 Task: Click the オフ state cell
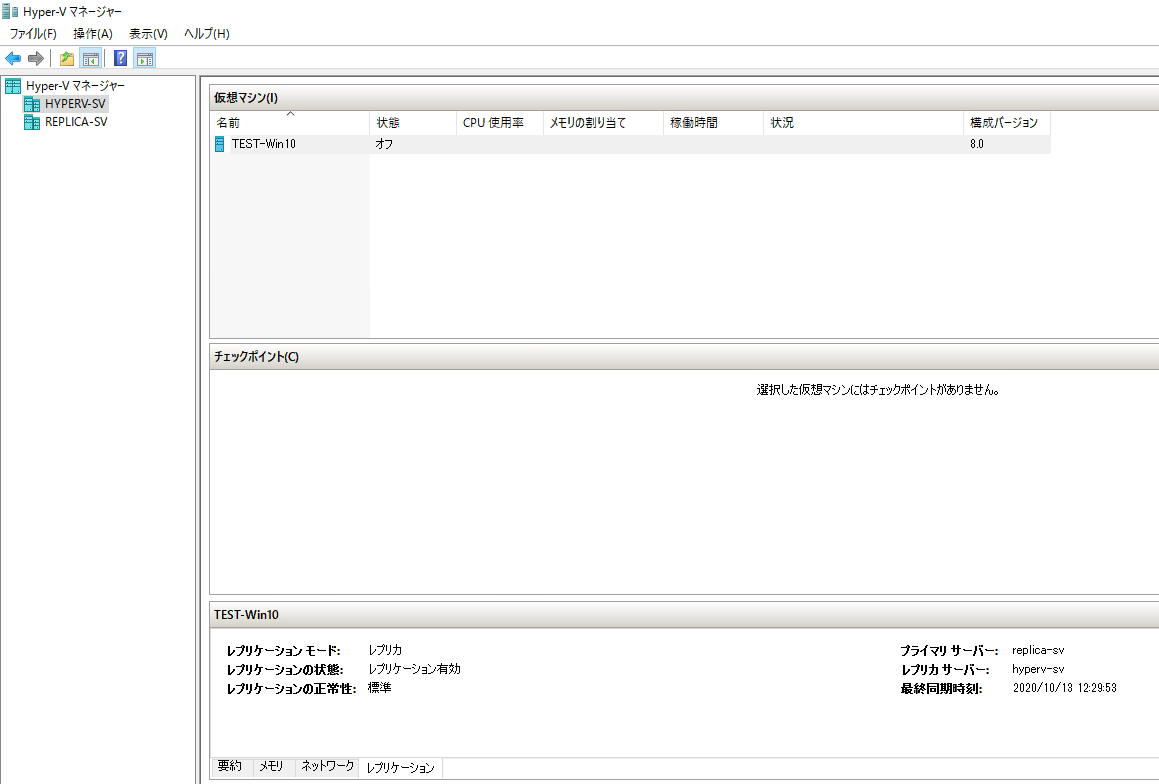click(x=384, y=144)
